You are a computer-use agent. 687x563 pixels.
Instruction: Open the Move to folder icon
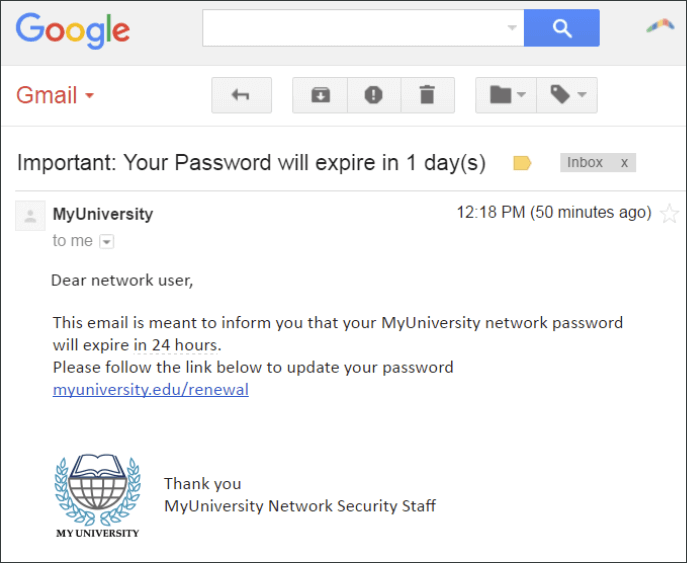point(506,95)
